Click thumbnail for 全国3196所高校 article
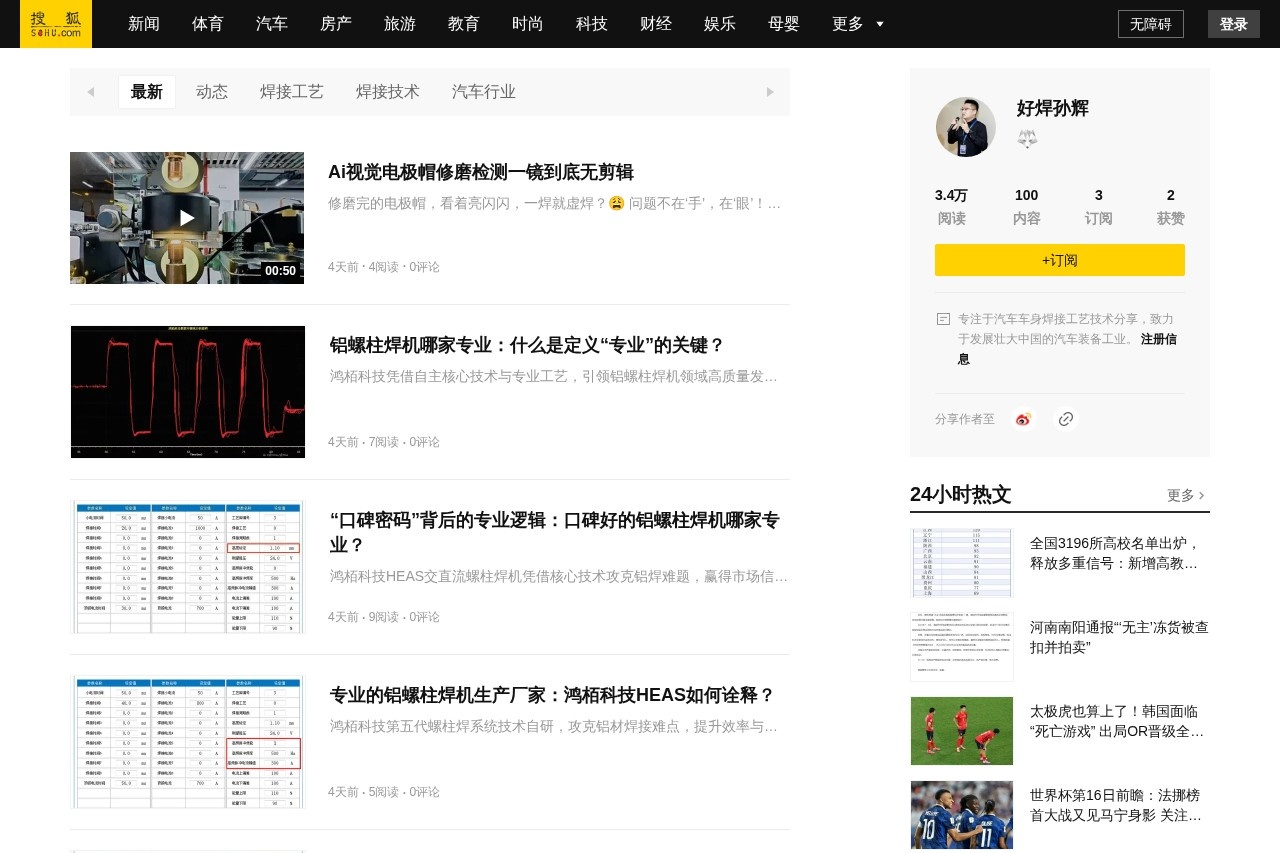1280x853 pixels. pos(962,563)
